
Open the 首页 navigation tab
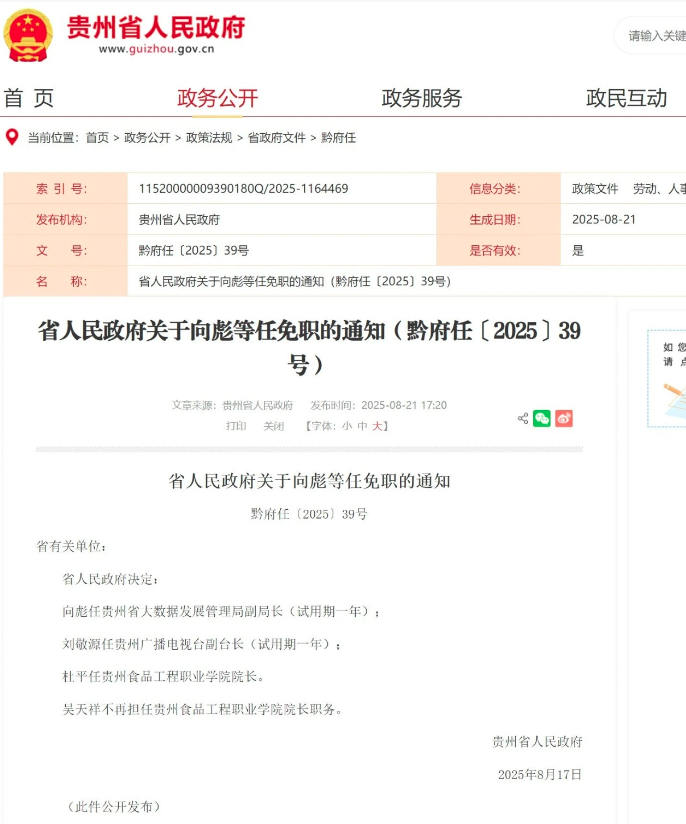click(x=28, y=98)
